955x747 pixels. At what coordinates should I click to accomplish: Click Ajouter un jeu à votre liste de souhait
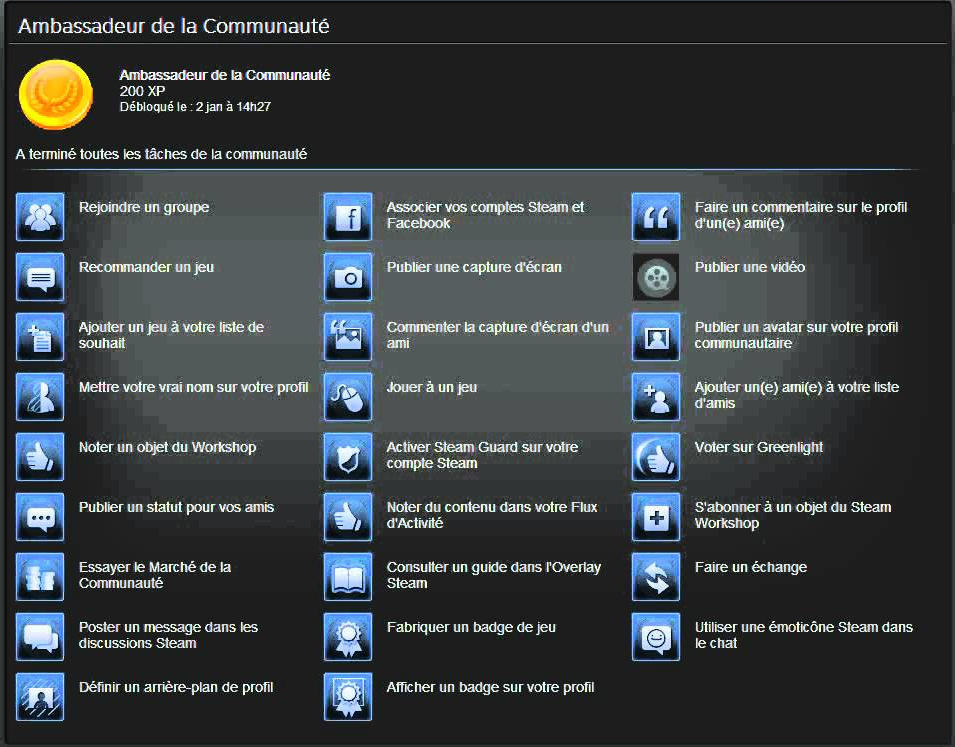coord(171,335)
